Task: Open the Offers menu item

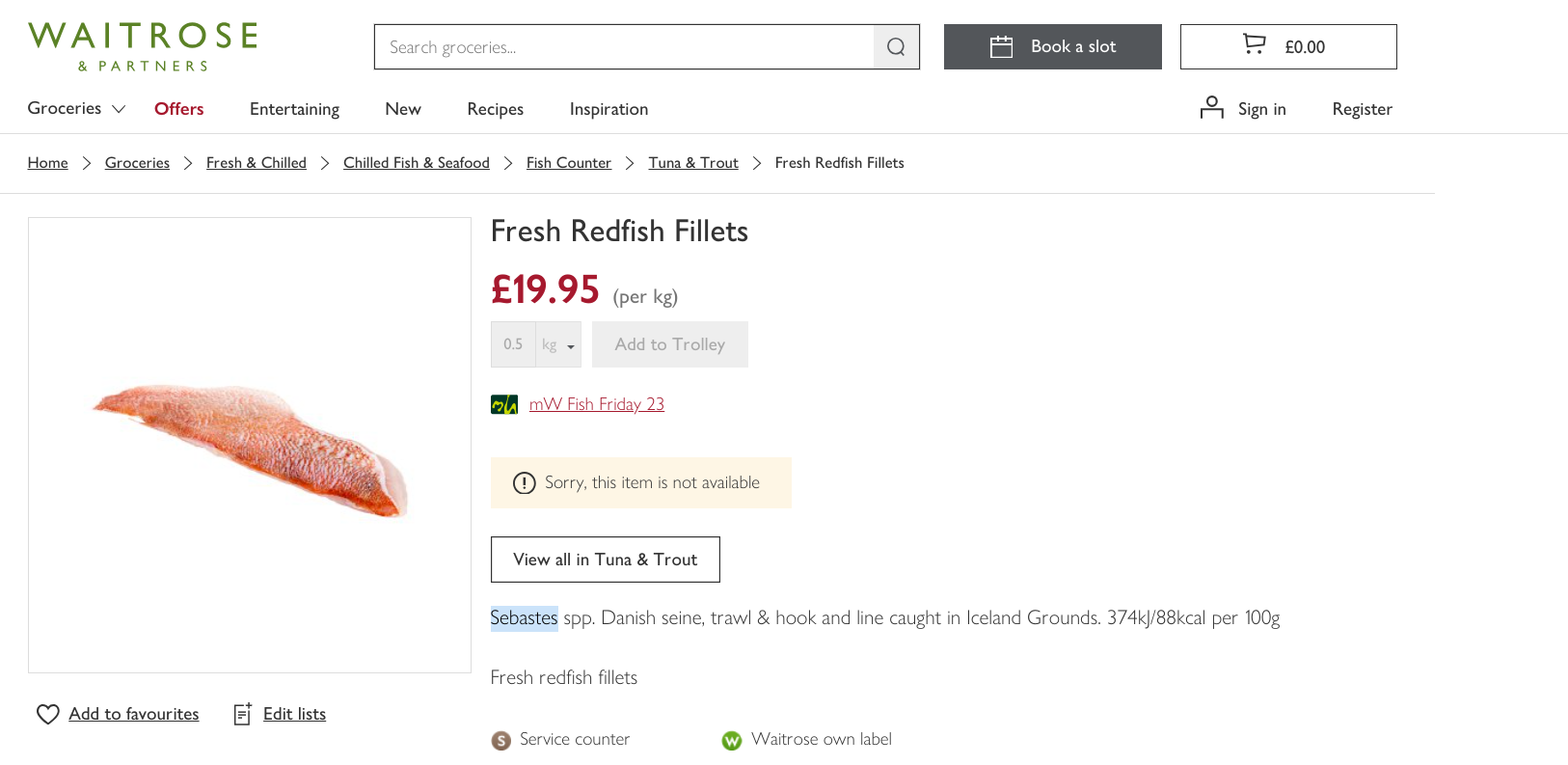Action: click(178, 109)
